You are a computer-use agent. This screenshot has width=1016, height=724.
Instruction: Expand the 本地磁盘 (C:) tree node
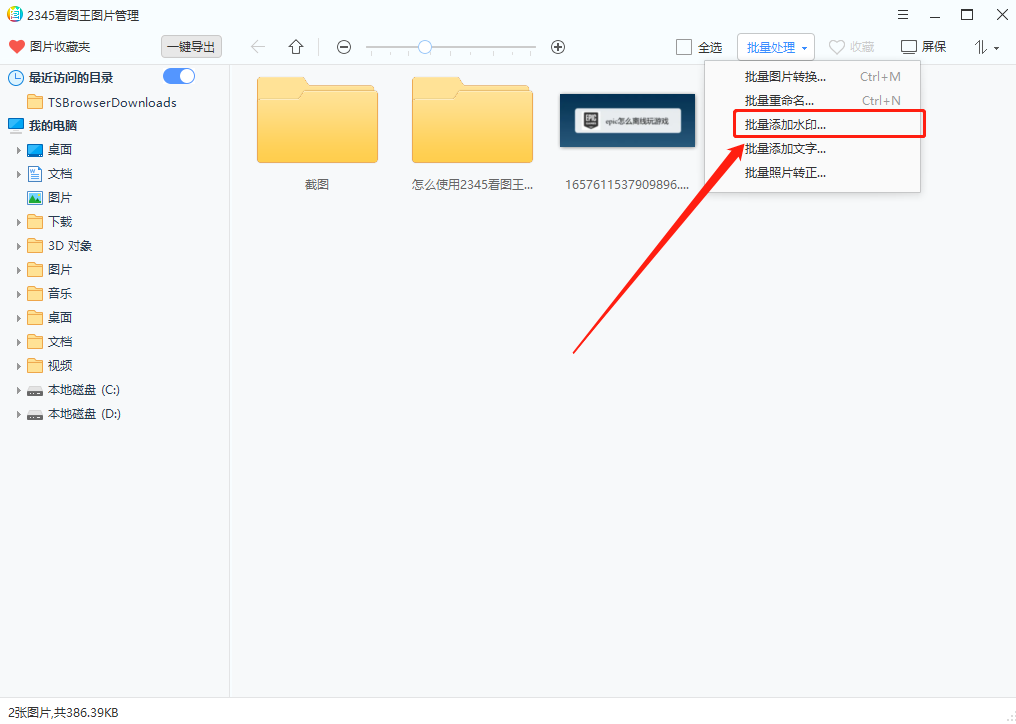pos(18,390)
